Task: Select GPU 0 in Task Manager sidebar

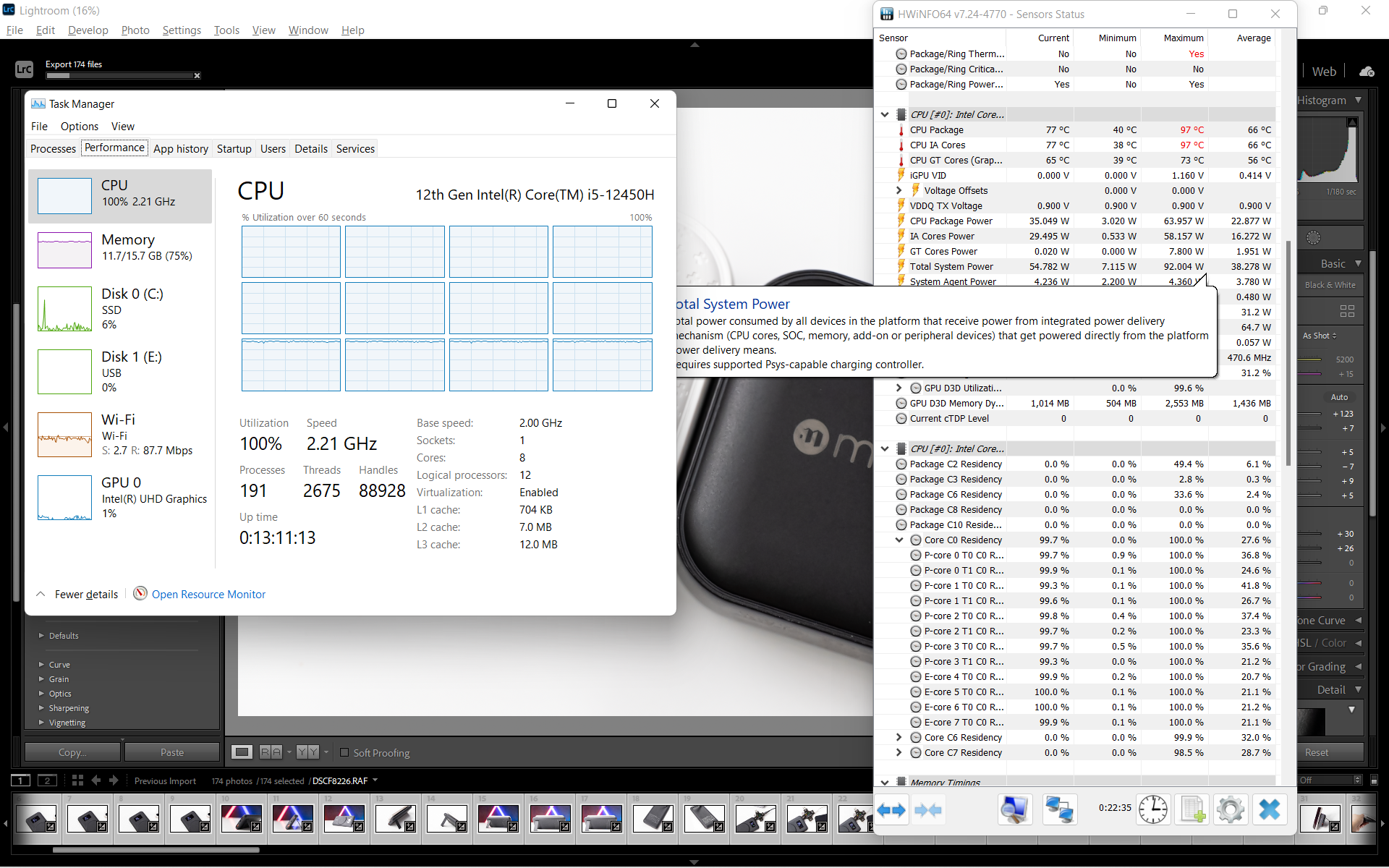Action: pos(120,498)
